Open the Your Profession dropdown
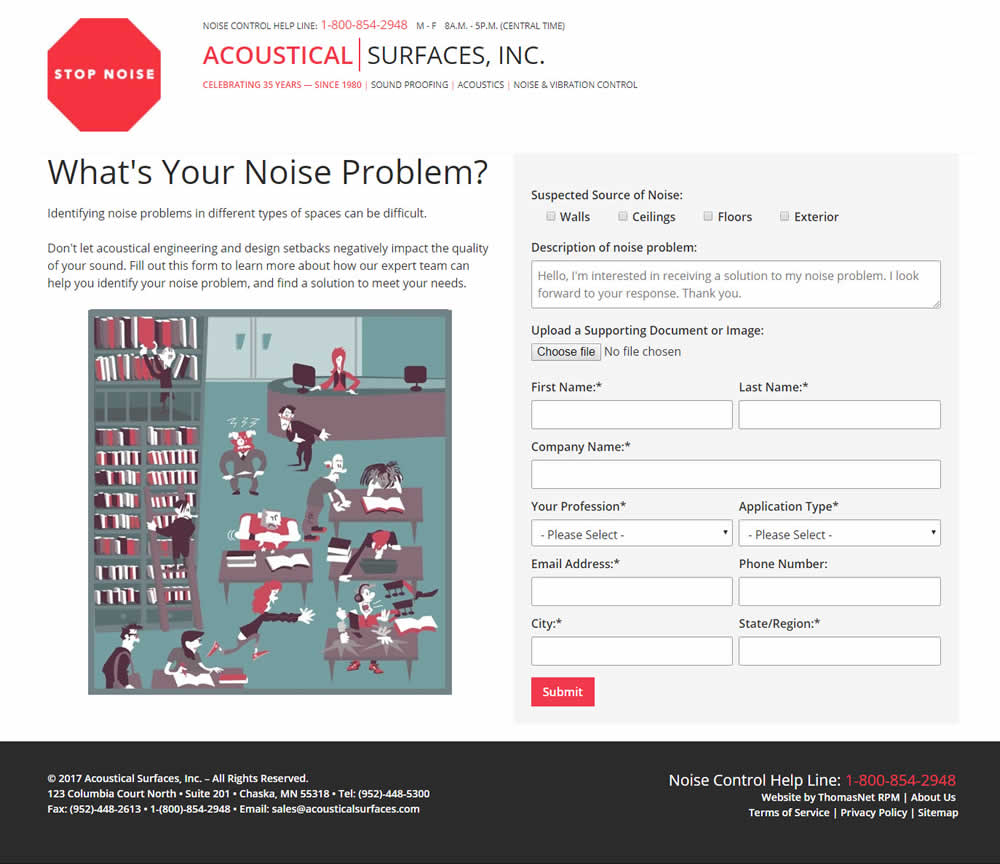The width and height of the screenshot is (1000, 864). (x=631, y=533)
